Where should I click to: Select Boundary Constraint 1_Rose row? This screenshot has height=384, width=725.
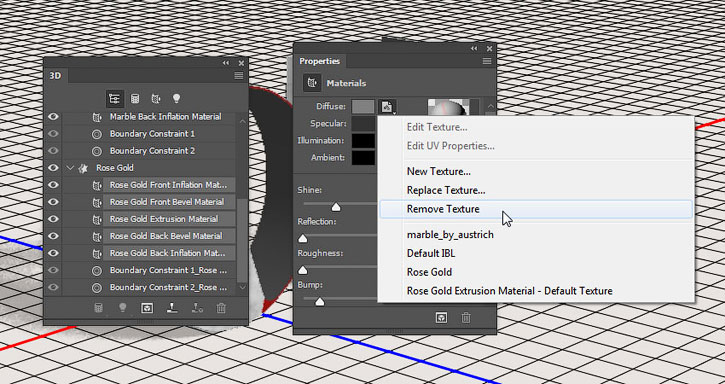(169, 270)
